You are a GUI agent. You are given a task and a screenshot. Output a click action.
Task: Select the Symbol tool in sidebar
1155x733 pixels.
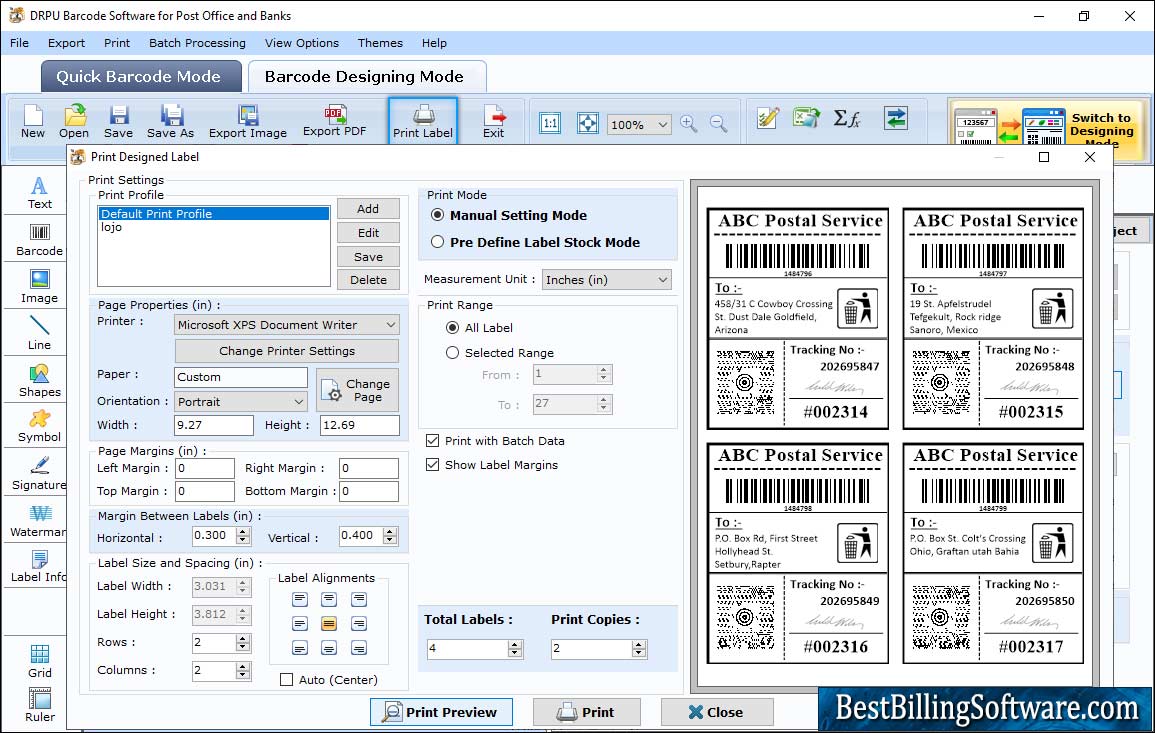click(x=39, y=427)
